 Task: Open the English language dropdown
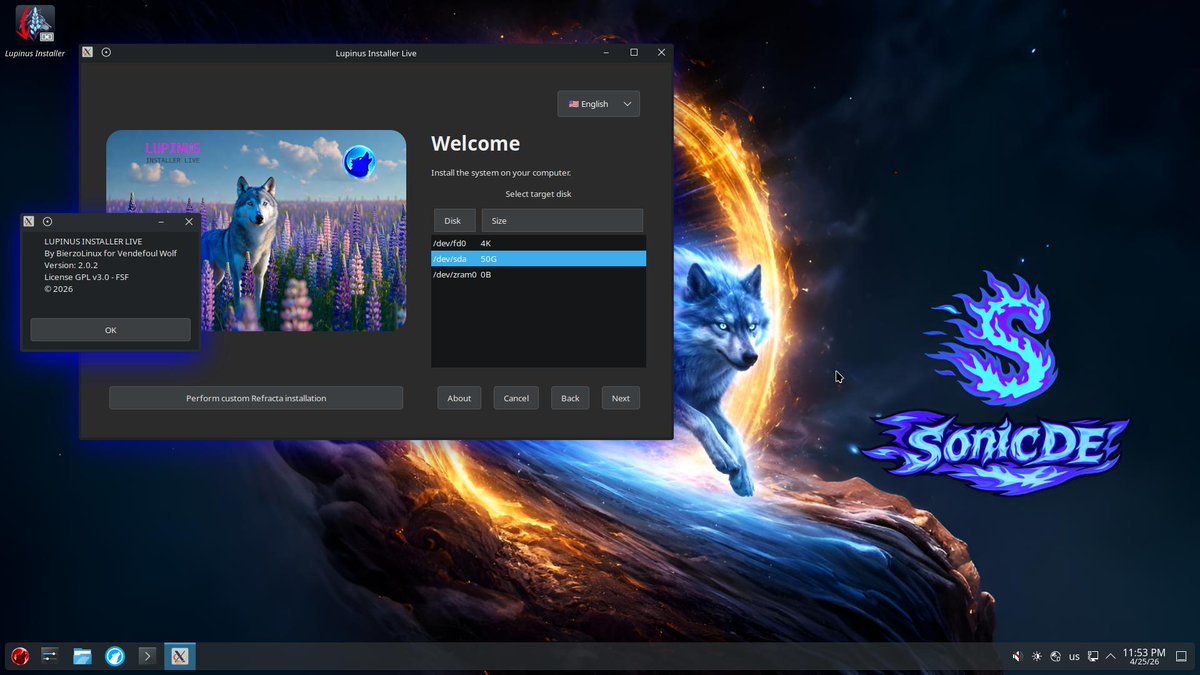(598, 104)
